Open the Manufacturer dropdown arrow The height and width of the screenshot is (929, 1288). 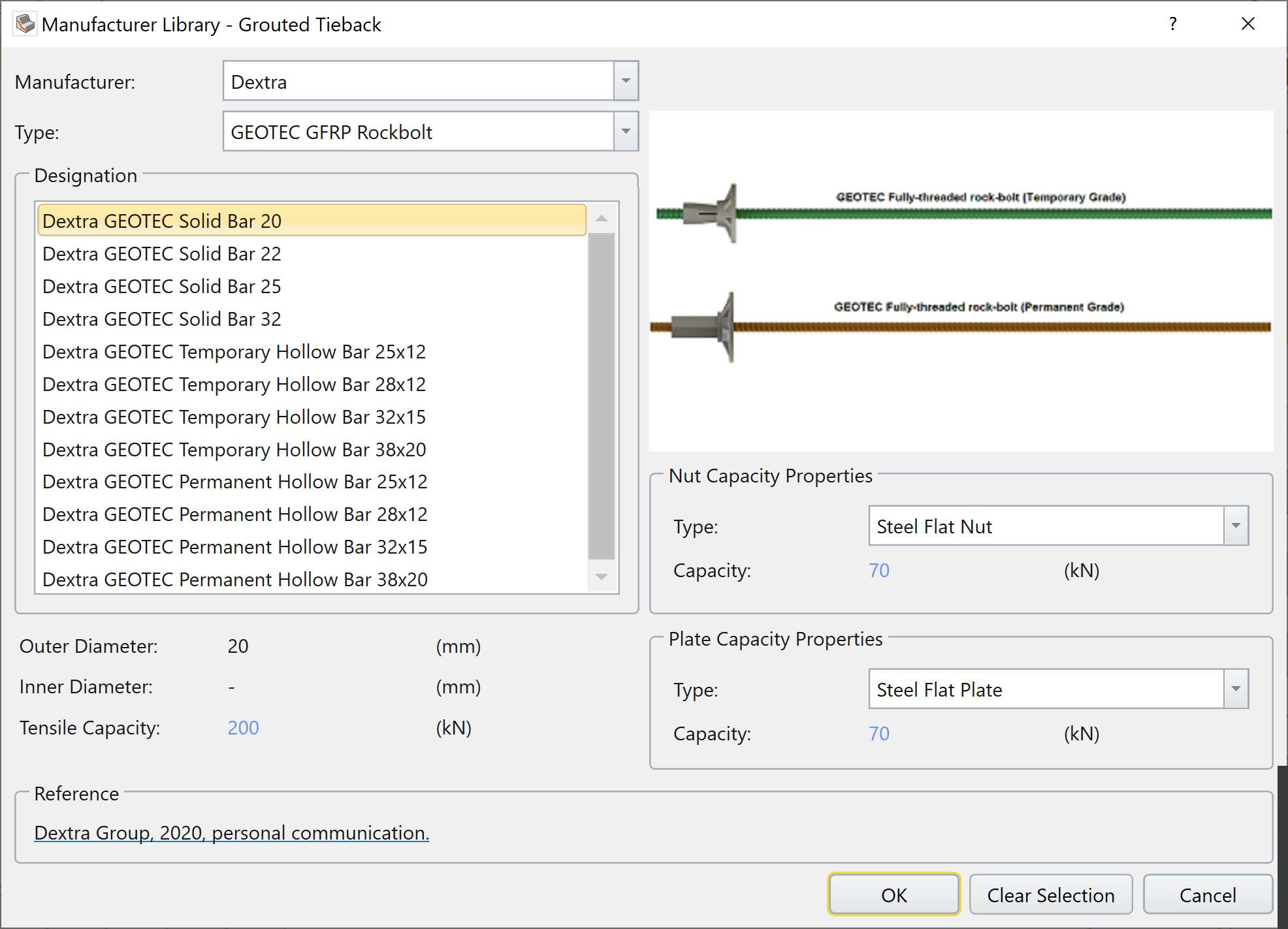click(x=626, y=81)
